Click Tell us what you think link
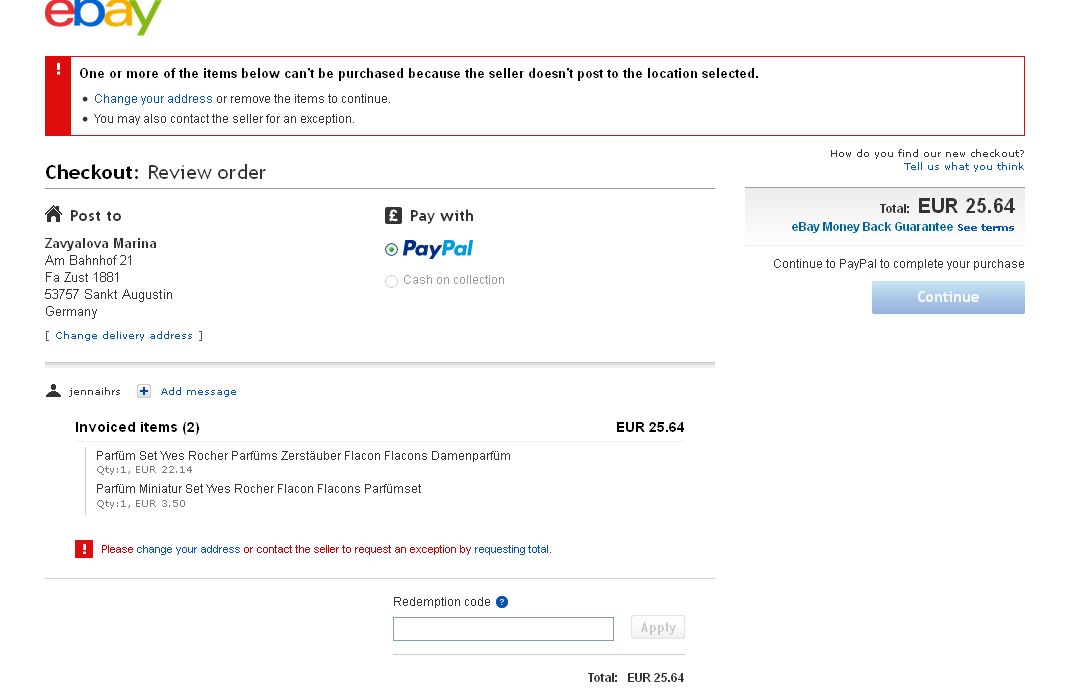 tap(963, 167)
